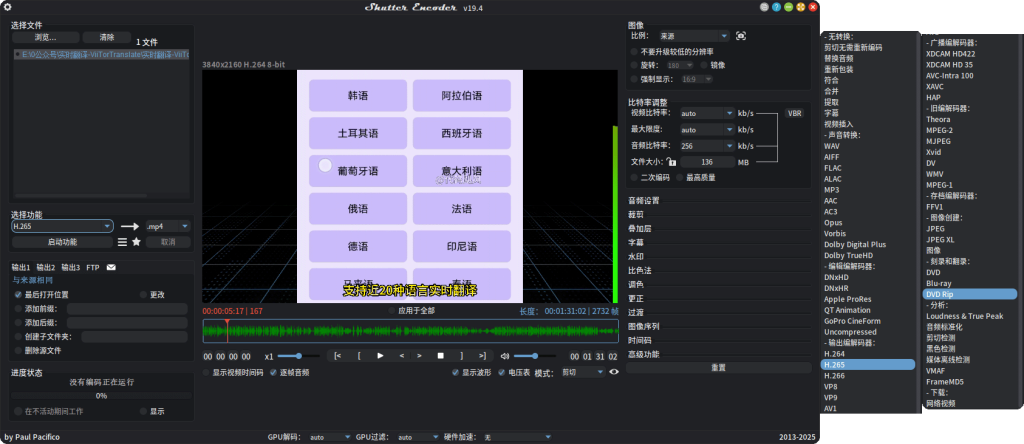
Task: Open the hamburger list icon next to 启动功能
Action: (x=122, y=242)
